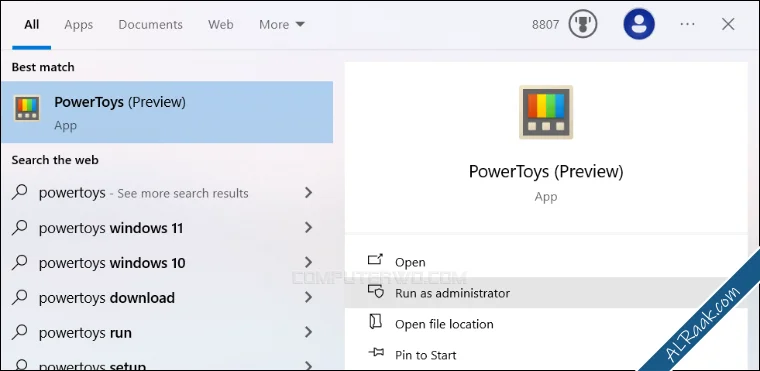Choose Open in the action list
This screenshot has height=371, width=760.
coord(546,262)
